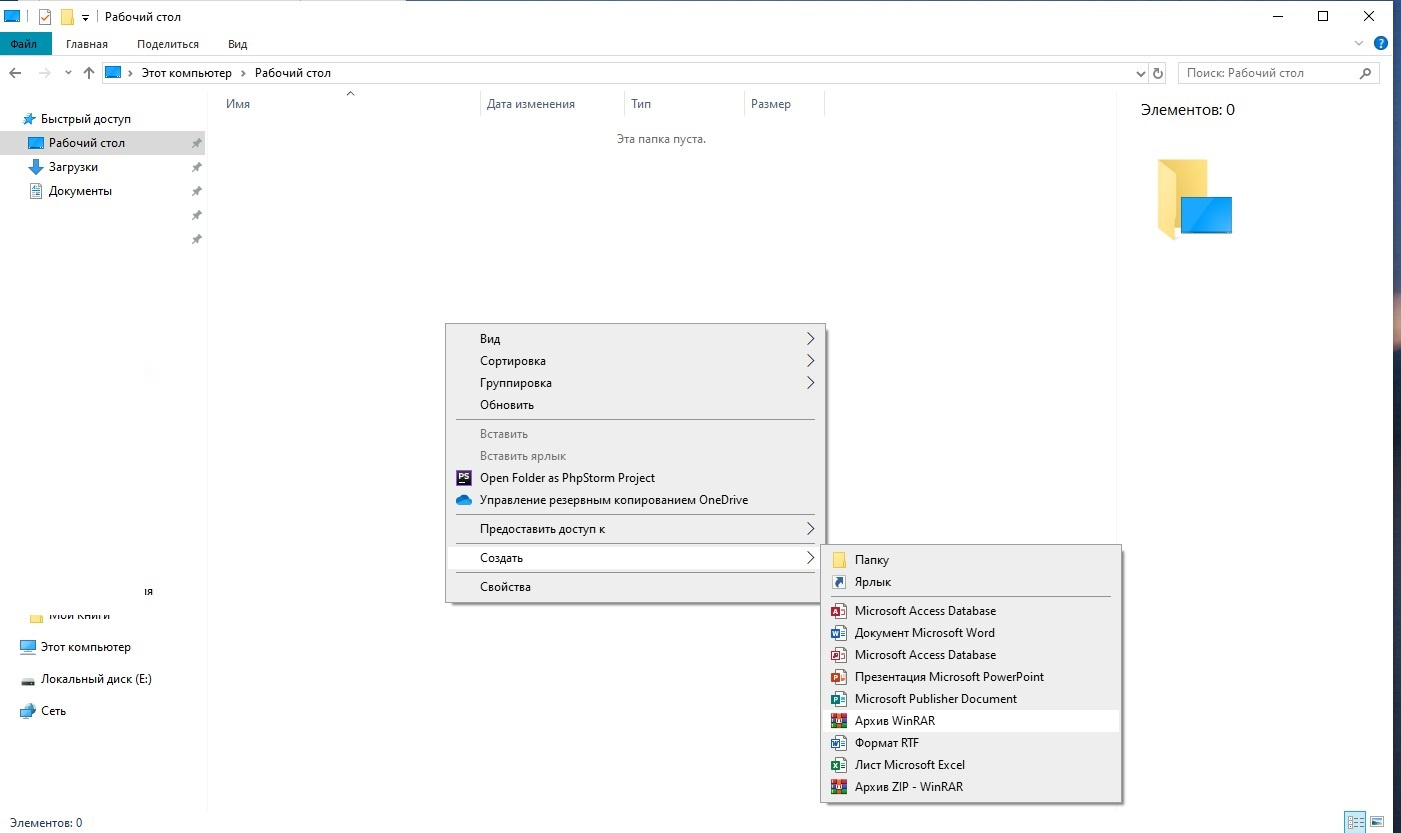This screenshot has height=833, width=1401.
Task: Click the Properties checkmark icon in title bar
Action: tap(45, 17)
